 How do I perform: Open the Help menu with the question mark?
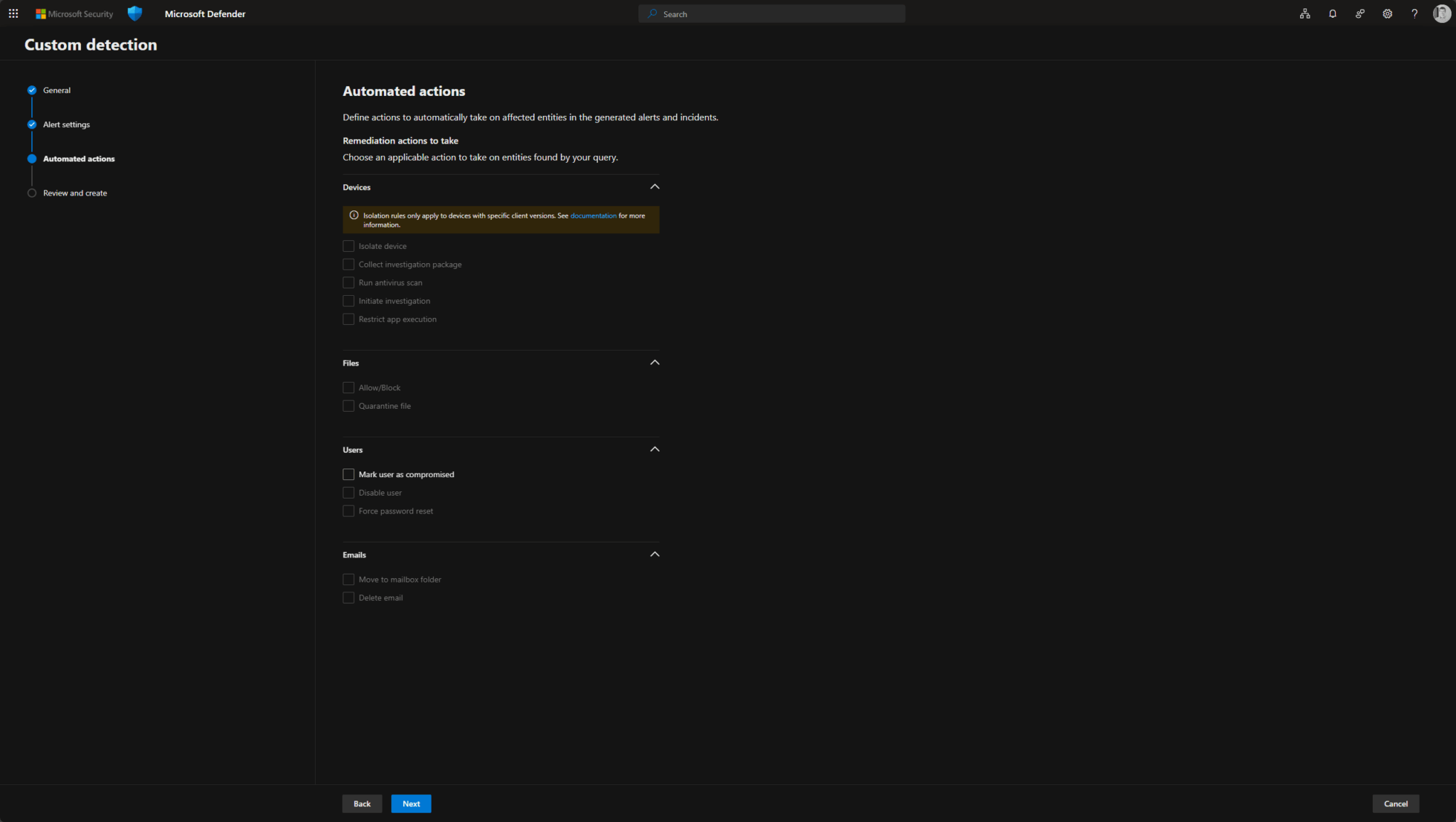click(1414, 14)
